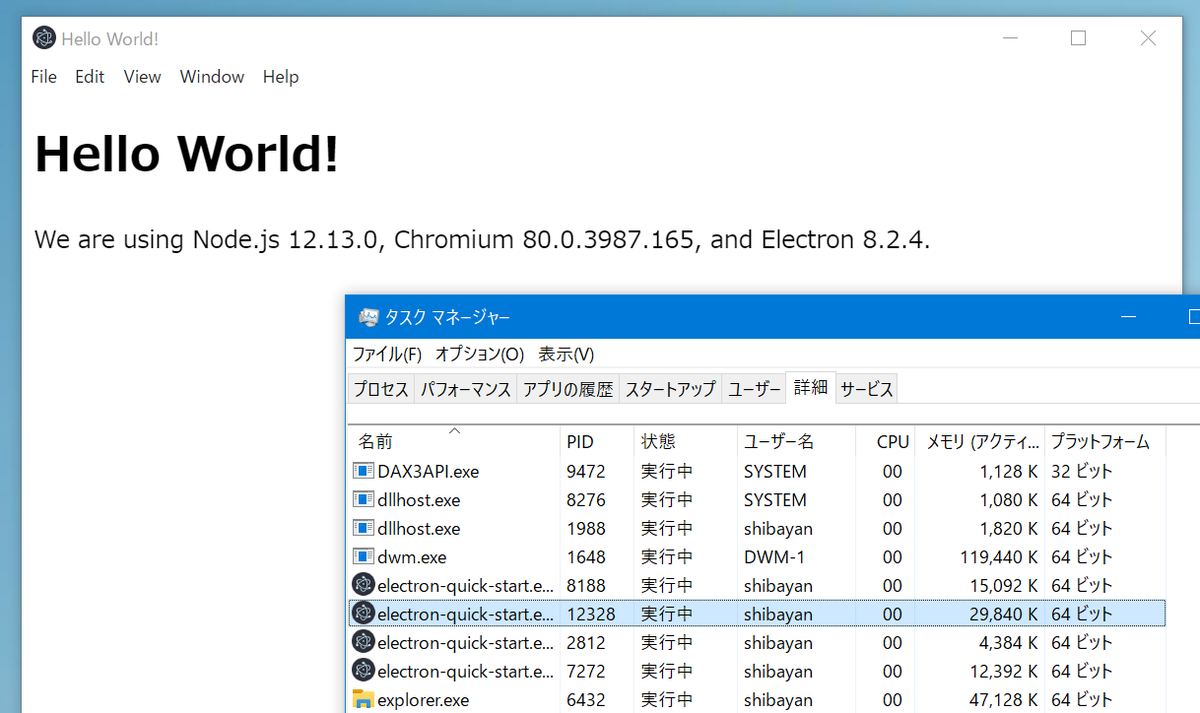The image size is (1200, 713).
Task: Minimize the タスク マネージャー window
Action: (1129, 317)
